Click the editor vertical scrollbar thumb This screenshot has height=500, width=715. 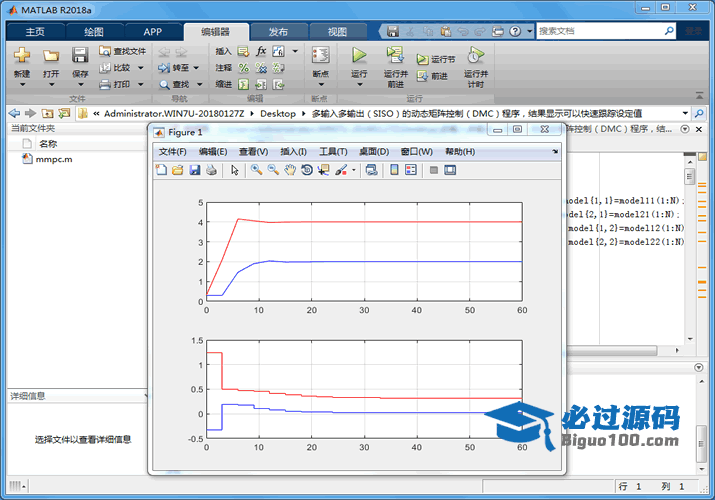click(x=689, y=176)
